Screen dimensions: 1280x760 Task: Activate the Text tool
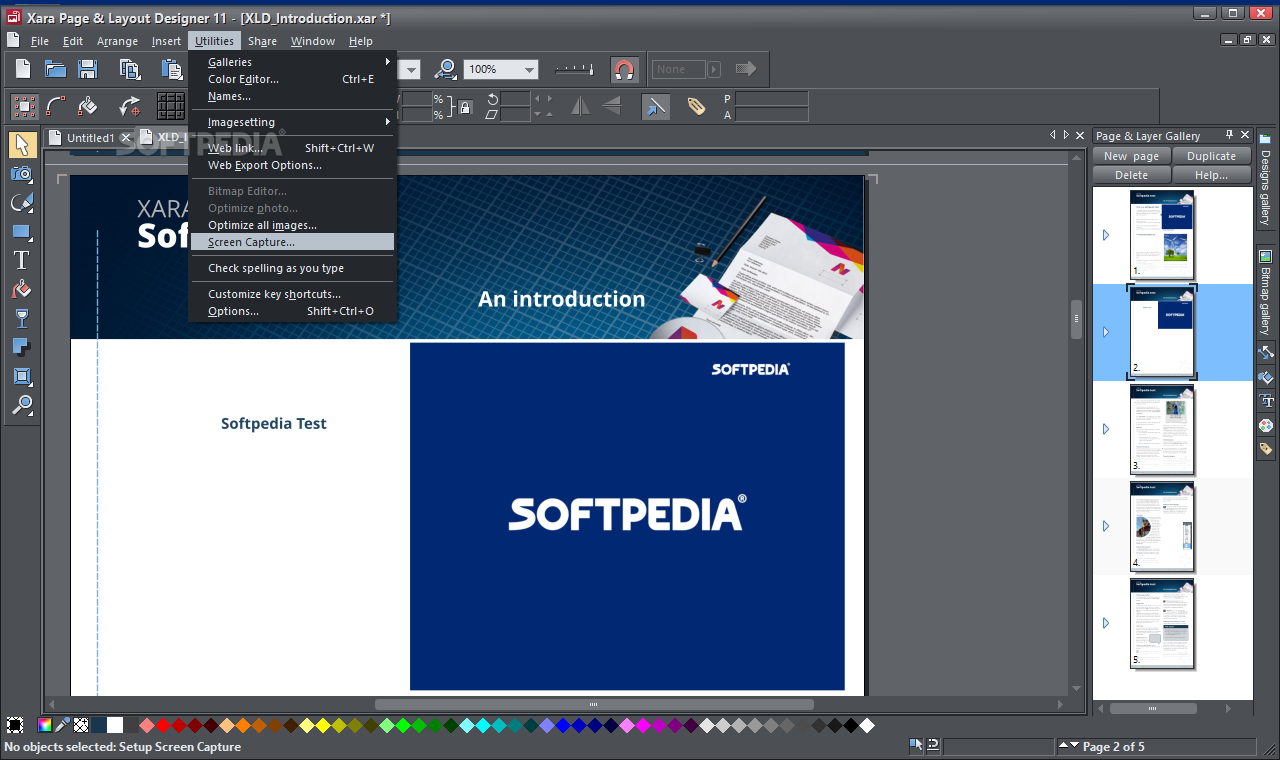(22, 260)
